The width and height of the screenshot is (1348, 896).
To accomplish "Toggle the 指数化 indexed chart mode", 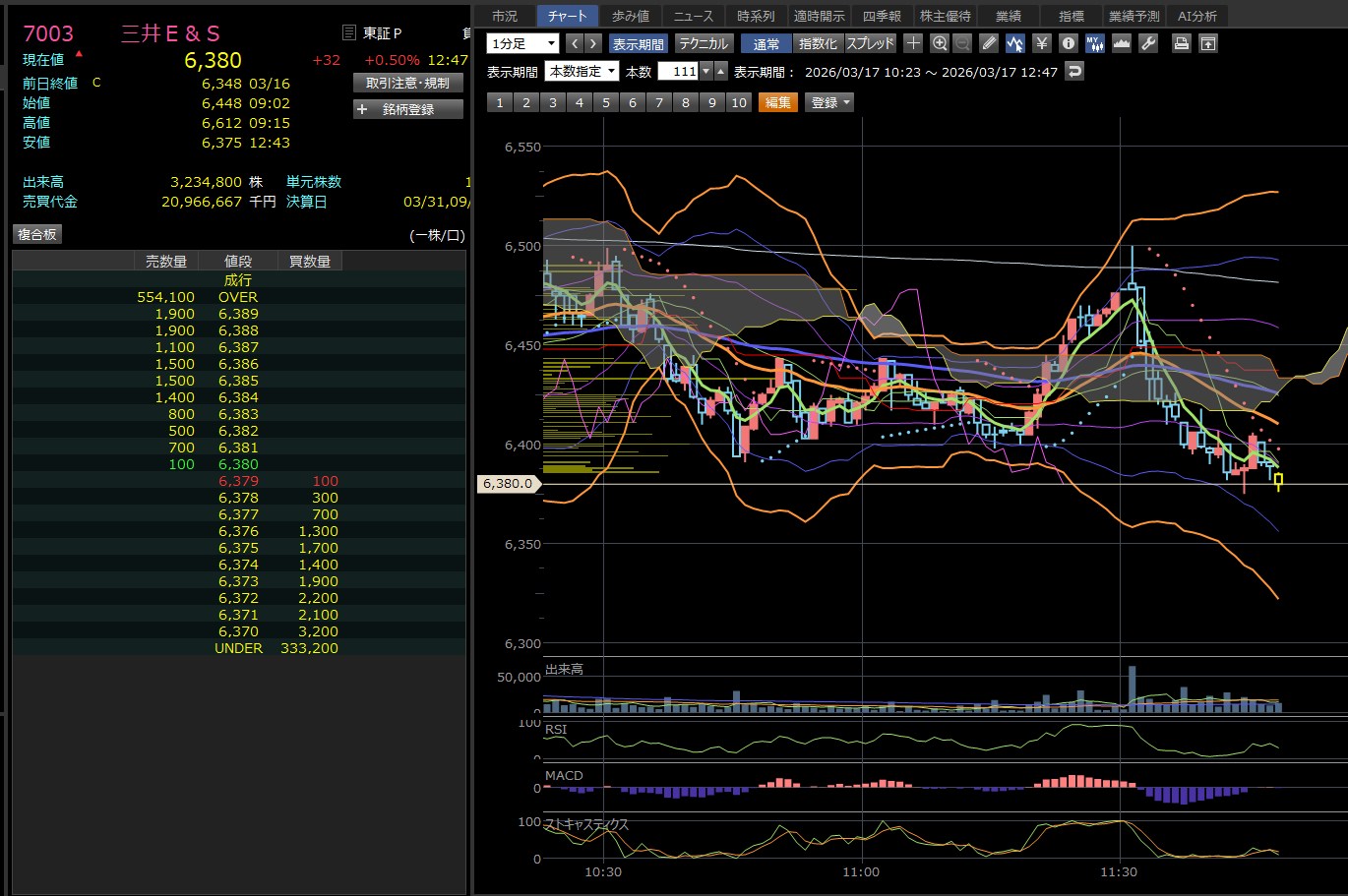I will (x=818, y=43).
